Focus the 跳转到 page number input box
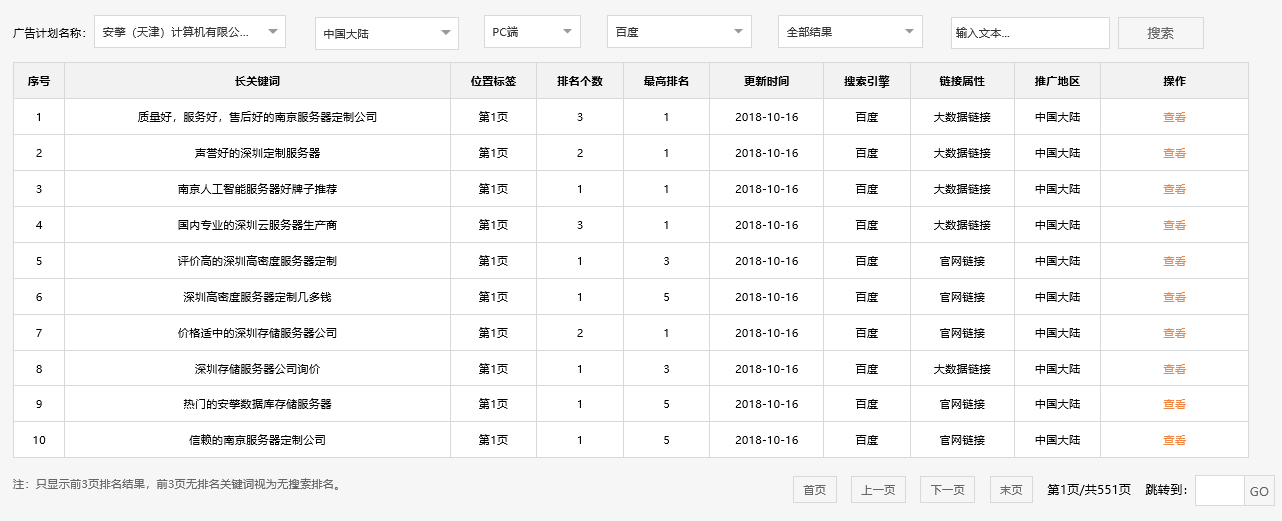The height and width of the screenshot is (521, 1282). coord(1219,490)
